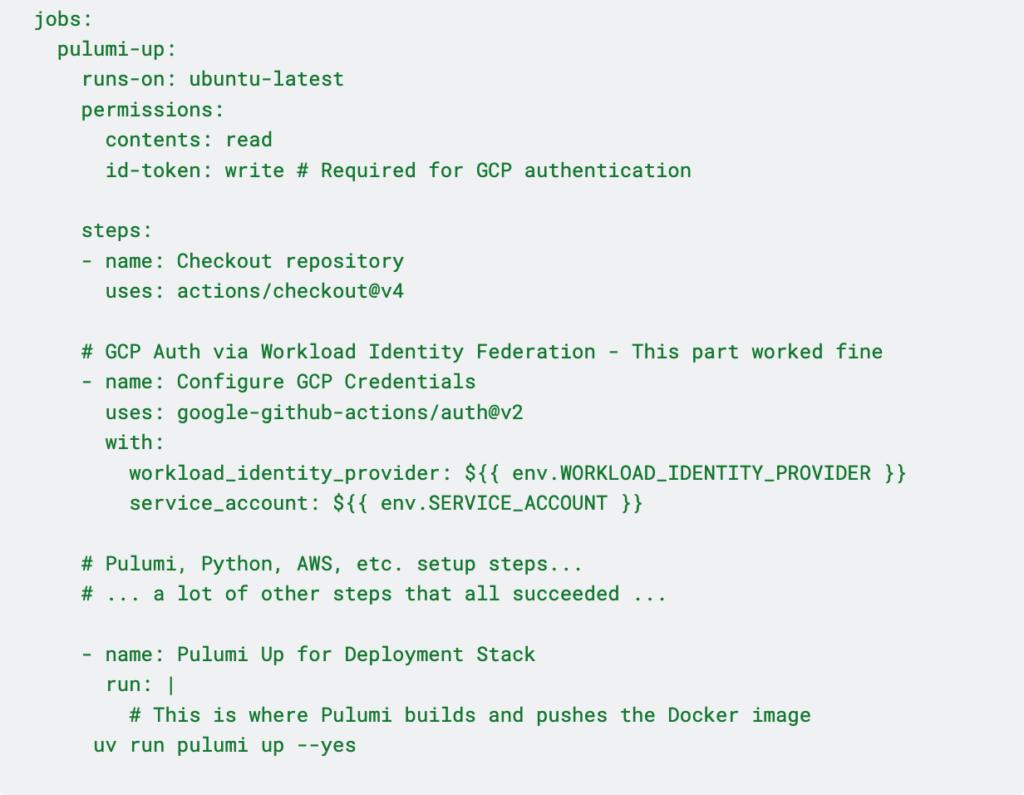The width and height of the screenshot is (1024, 795).
Task: Click the 'with:' key
Action: pyautogui.click(x=135, y=442)
